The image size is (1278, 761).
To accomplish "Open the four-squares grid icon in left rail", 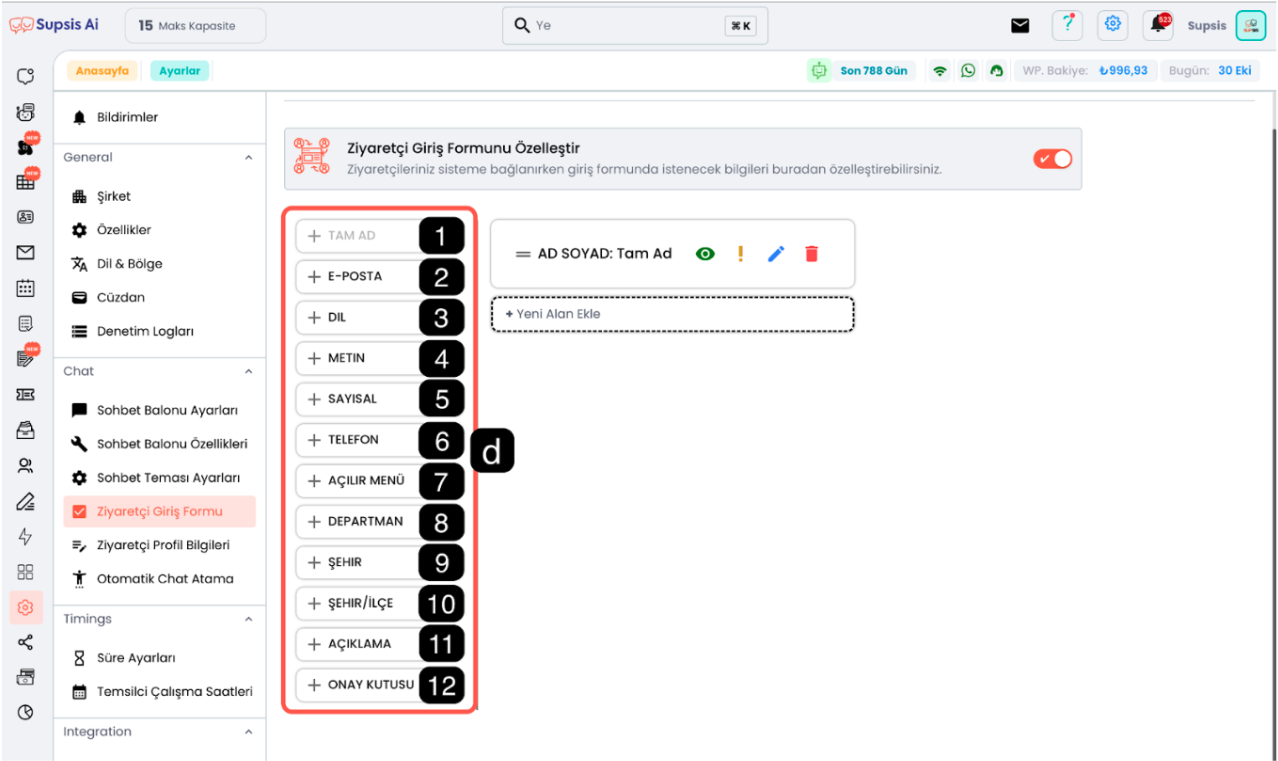I will 26,572.
